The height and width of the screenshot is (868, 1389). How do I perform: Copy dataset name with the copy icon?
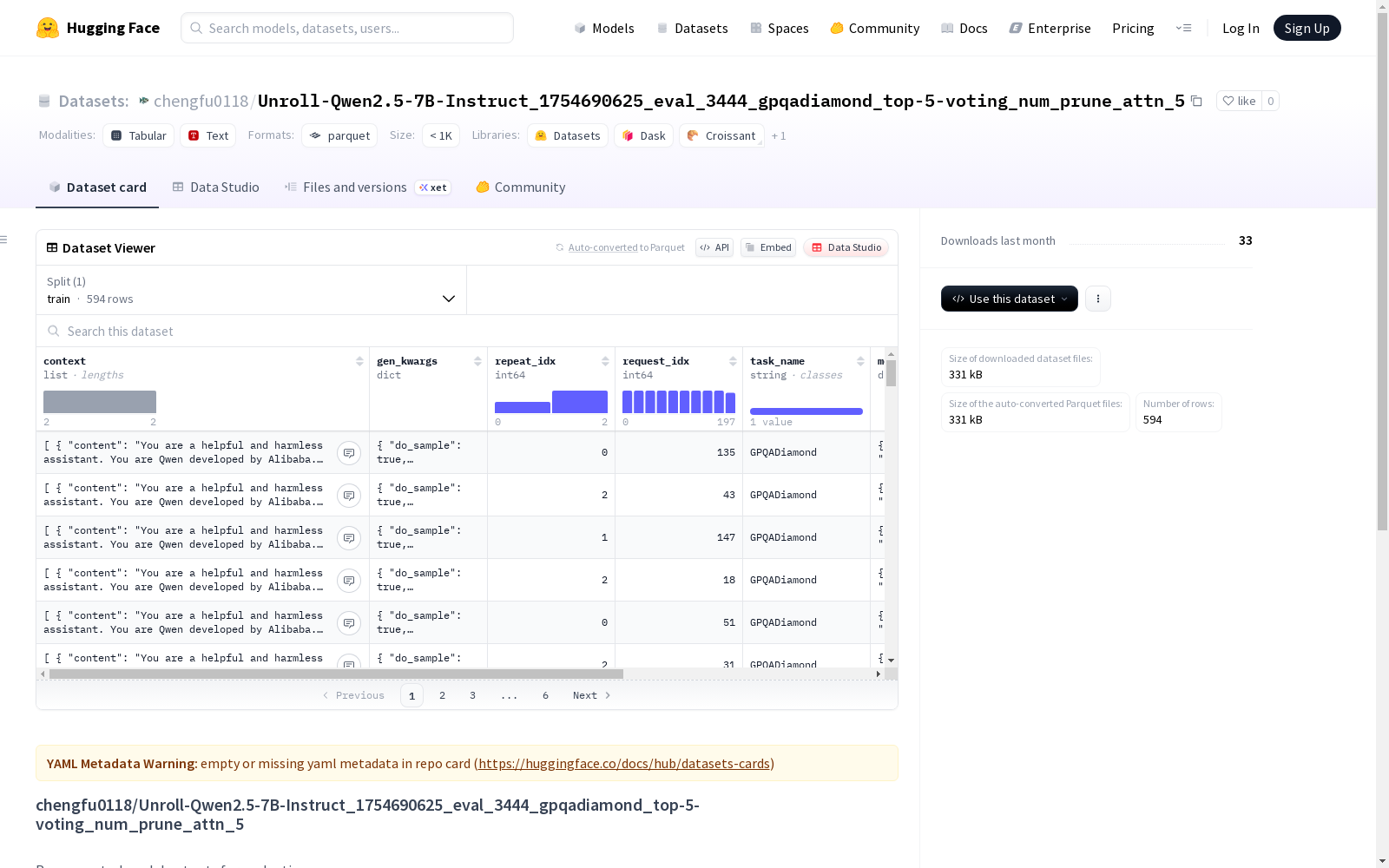(1196, 101)
